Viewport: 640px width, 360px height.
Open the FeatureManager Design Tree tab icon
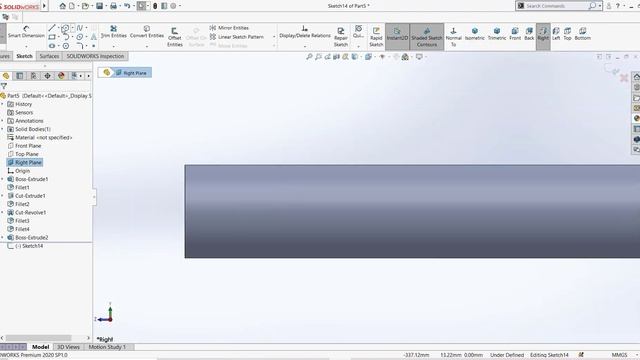tap(6, 76)
